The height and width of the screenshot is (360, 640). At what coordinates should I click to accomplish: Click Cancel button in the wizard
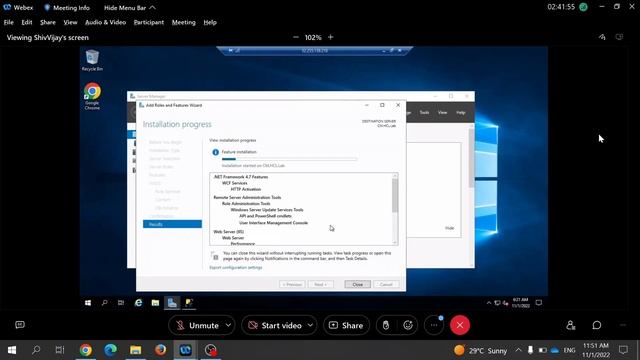coord(386,284)
